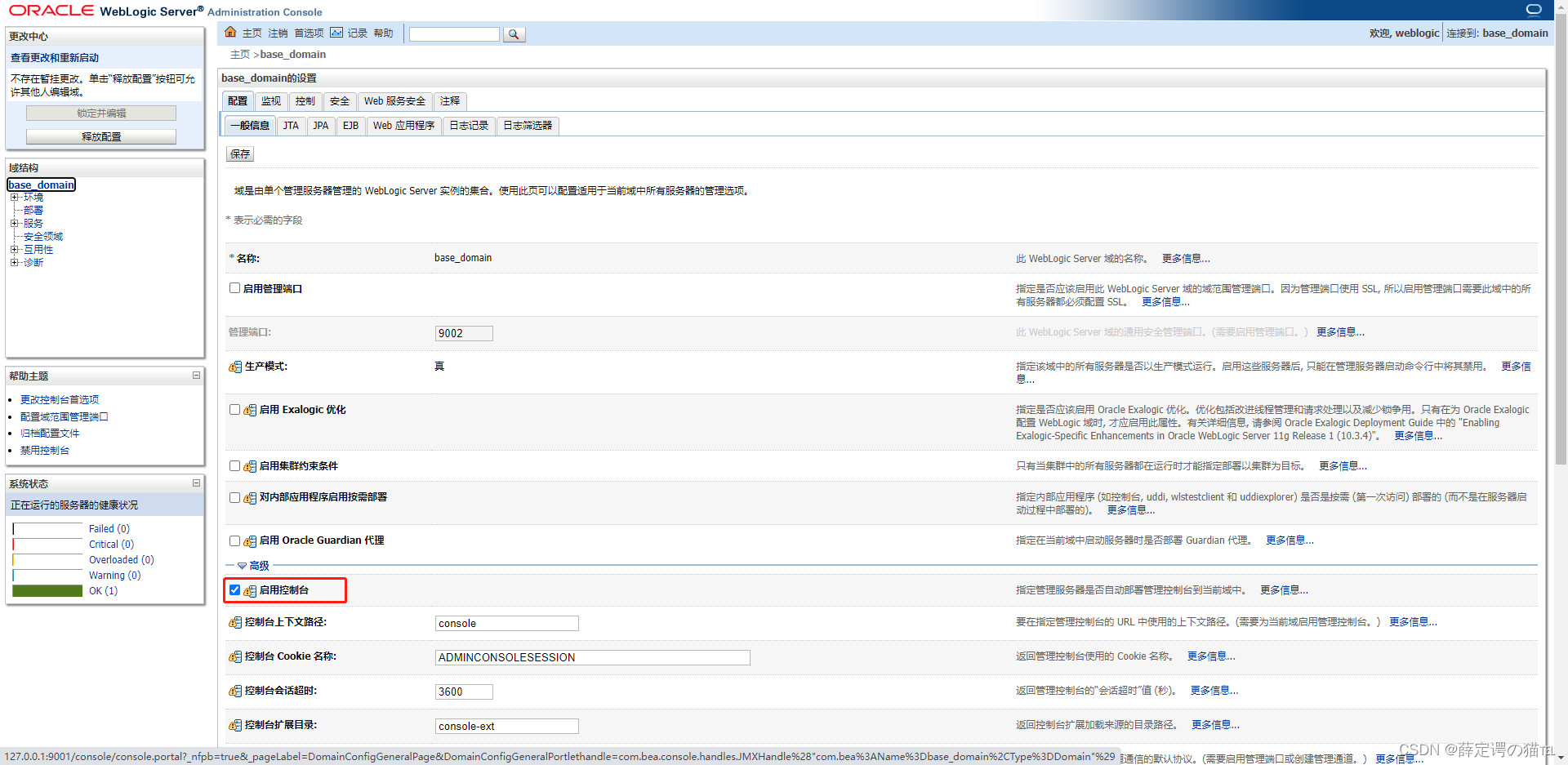Switch to the 日志筛选器 sub-tab

[x=528, y=126]
